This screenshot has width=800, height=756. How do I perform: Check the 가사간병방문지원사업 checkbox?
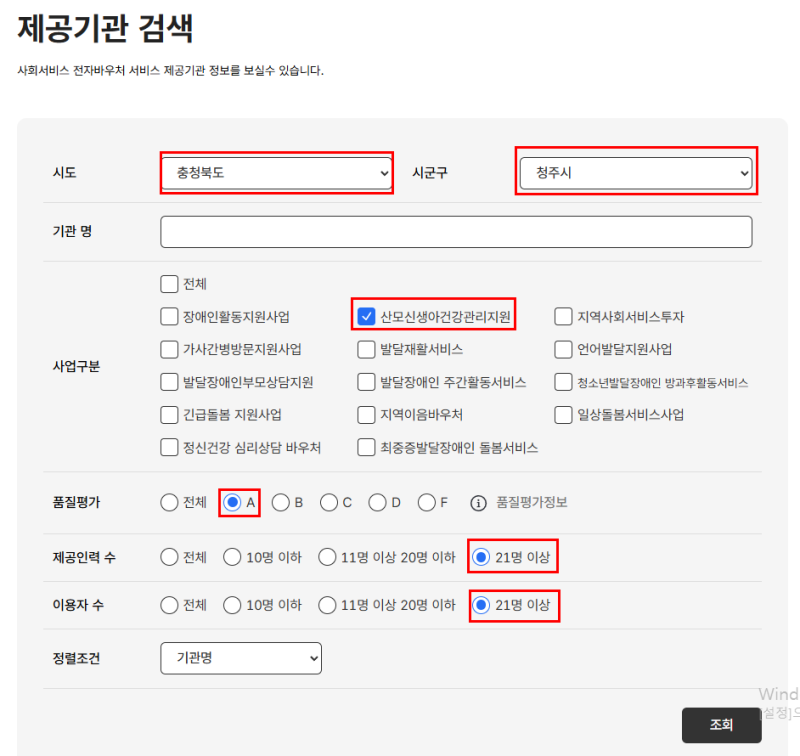pyautogui.click(x=169, y=349)
